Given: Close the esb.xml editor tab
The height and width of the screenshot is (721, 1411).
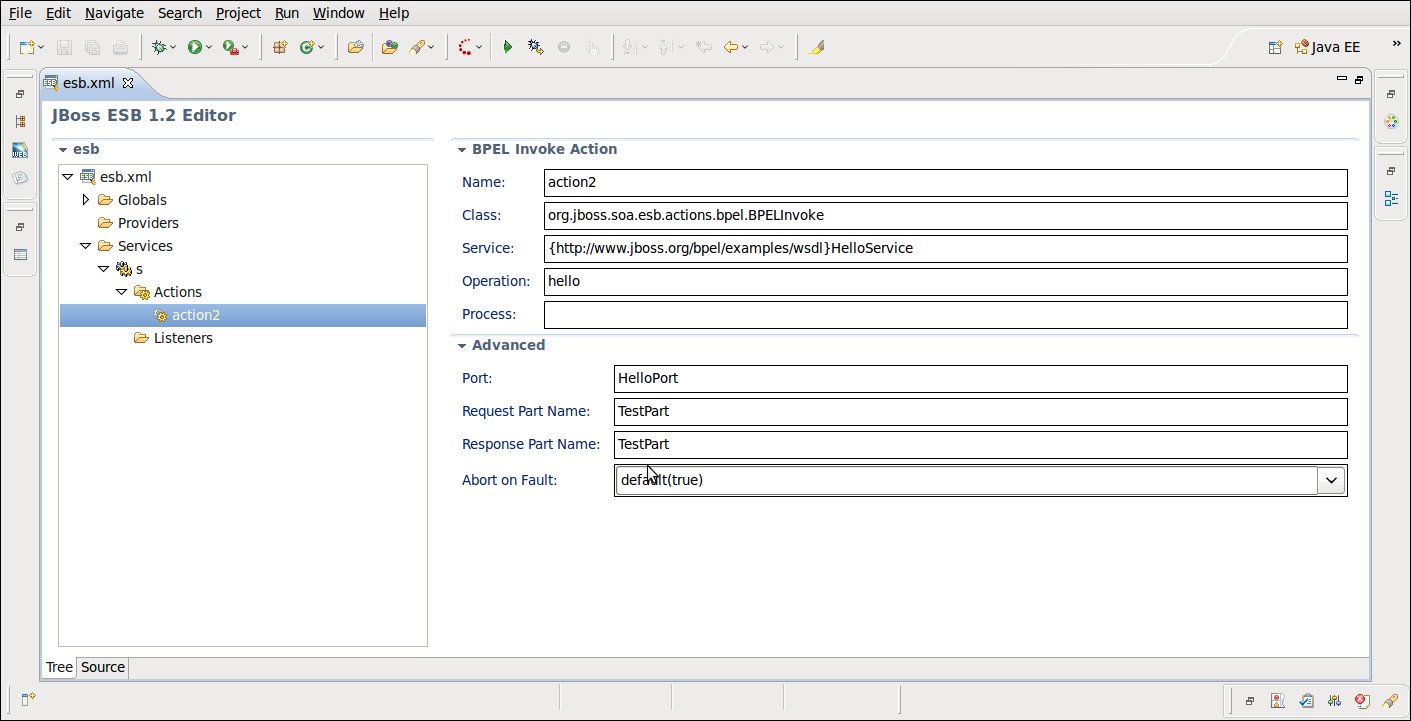Looking at the screenshot, I should click(x=127, y=82).
